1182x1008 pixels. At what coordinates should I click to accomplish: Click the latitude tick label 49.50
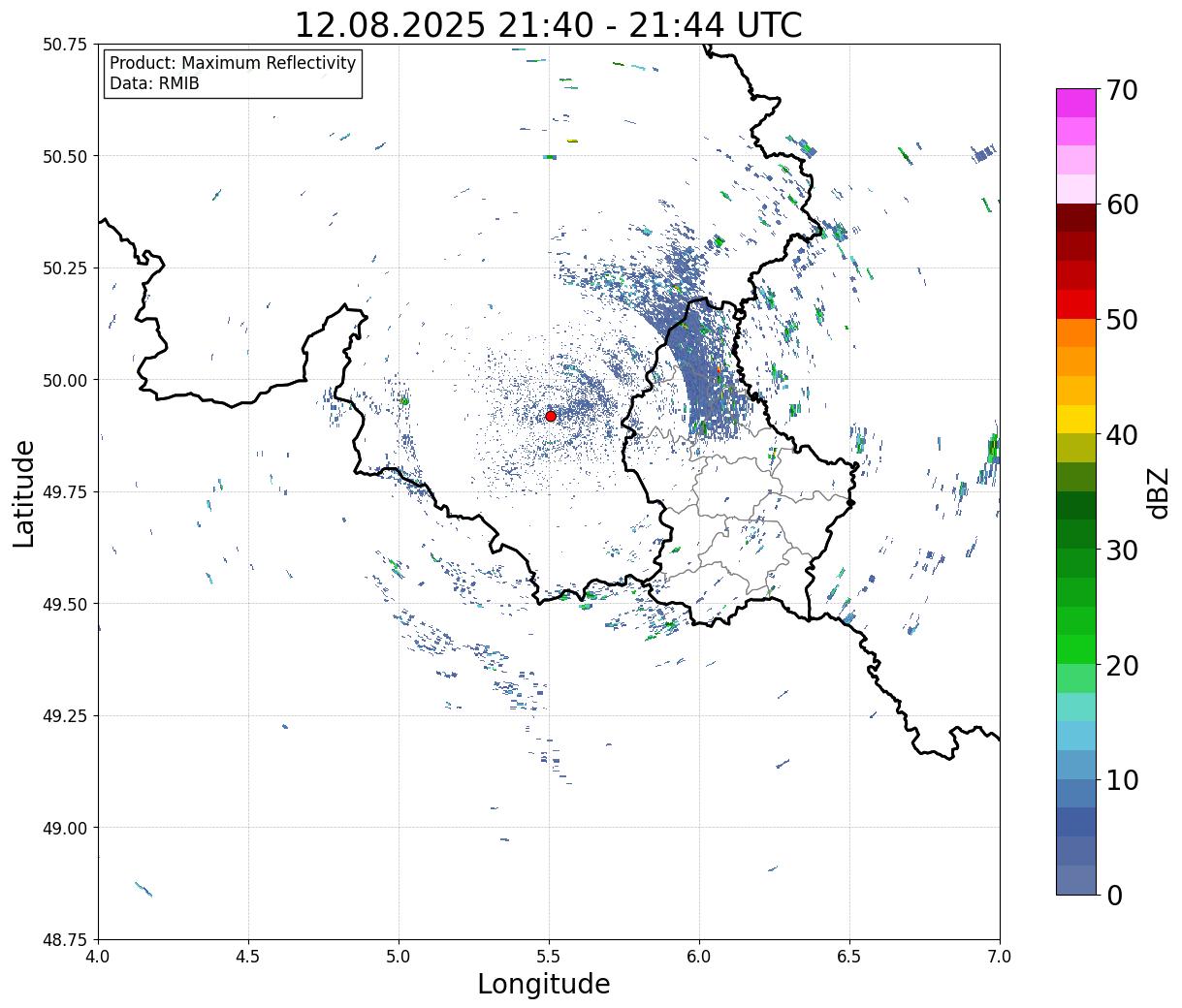[65, 604]
